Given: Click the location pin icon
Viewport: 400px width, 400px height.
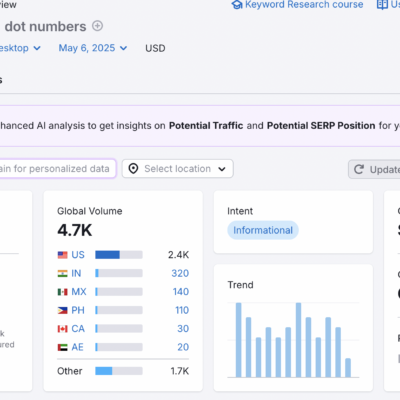Looking at the screenshot, I should coord(133,169).
